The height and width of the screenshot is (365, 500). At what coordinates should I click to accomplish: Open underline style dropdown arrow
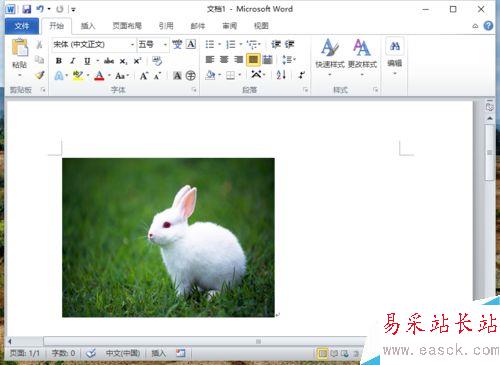pyautogui.click(x=97, y=61)
